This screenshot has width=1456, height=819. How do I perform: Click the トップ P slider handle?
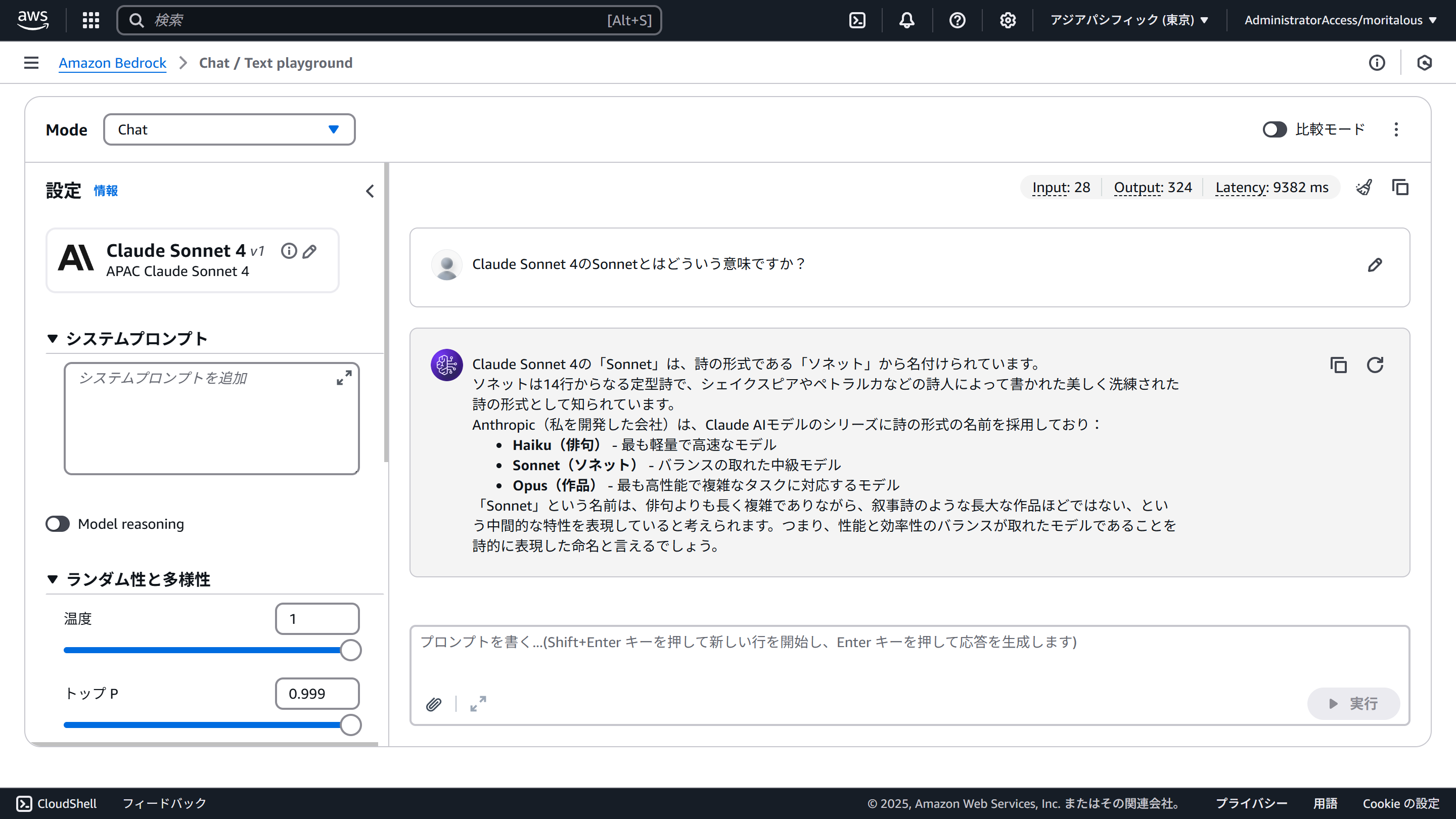tap(350, 724)
